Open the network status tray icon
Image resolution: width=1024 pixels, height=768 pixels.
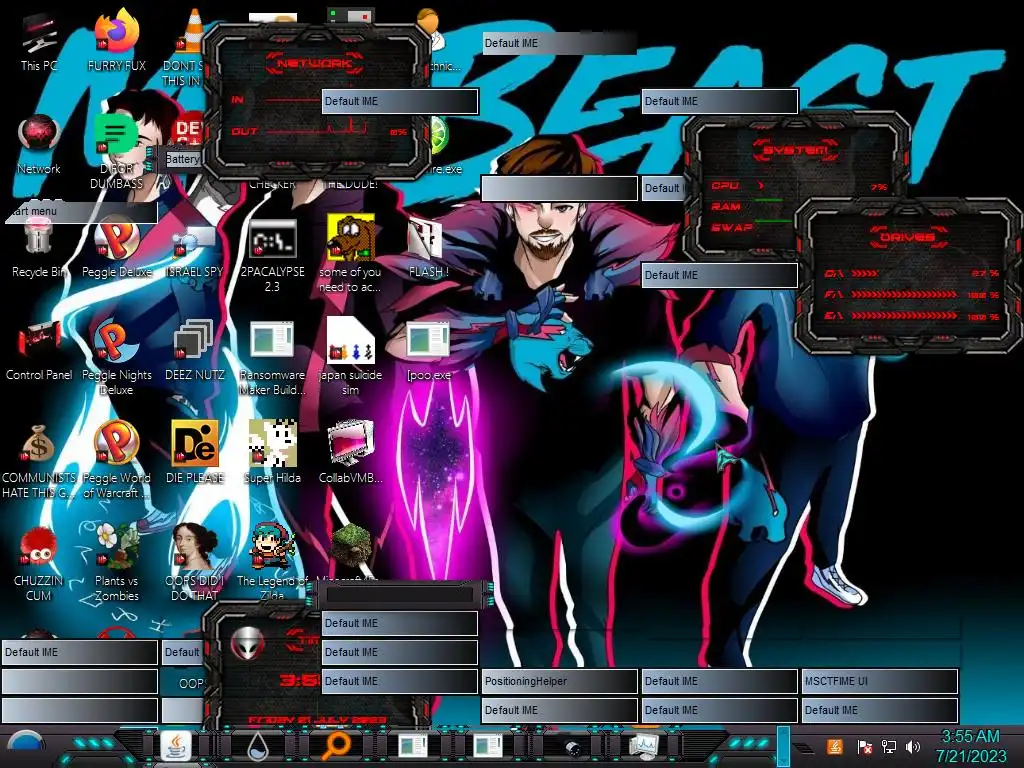point(888,746)
